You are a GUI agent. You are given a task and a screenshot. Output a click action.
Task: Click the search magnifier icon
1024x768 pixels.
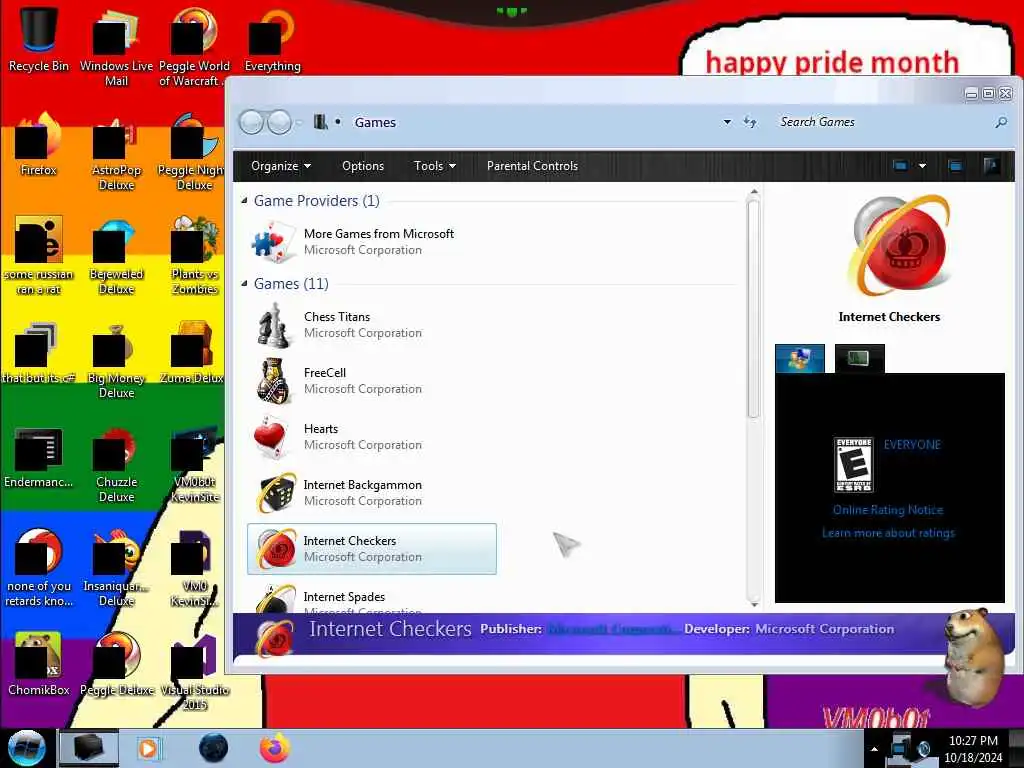point(1000,122)
